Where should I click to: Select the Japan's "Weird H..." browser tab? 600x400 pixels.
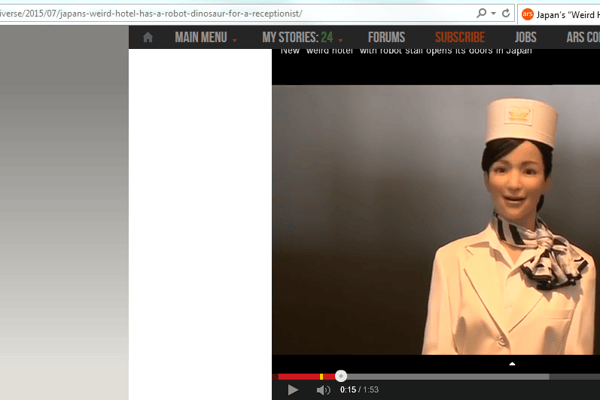(x=566, y=14)
